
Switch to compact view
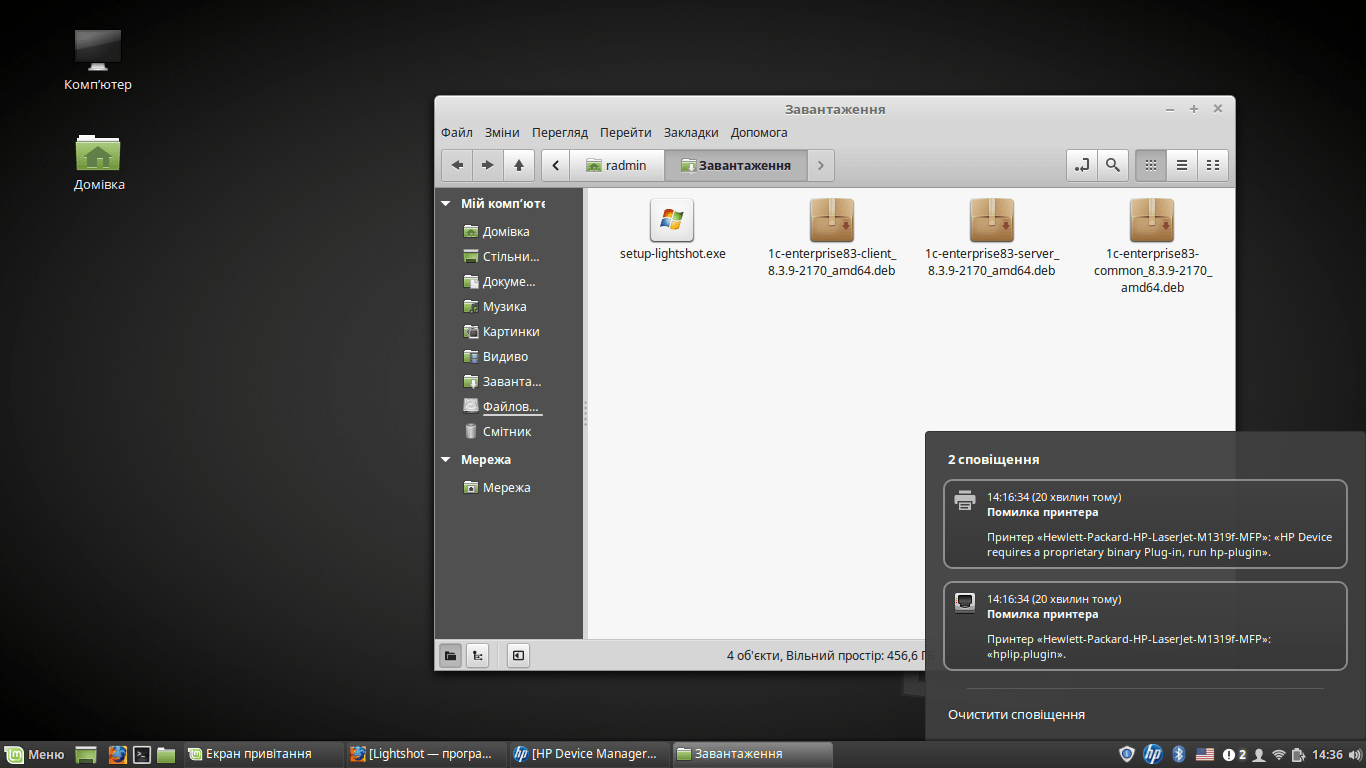pos(1213,165)
